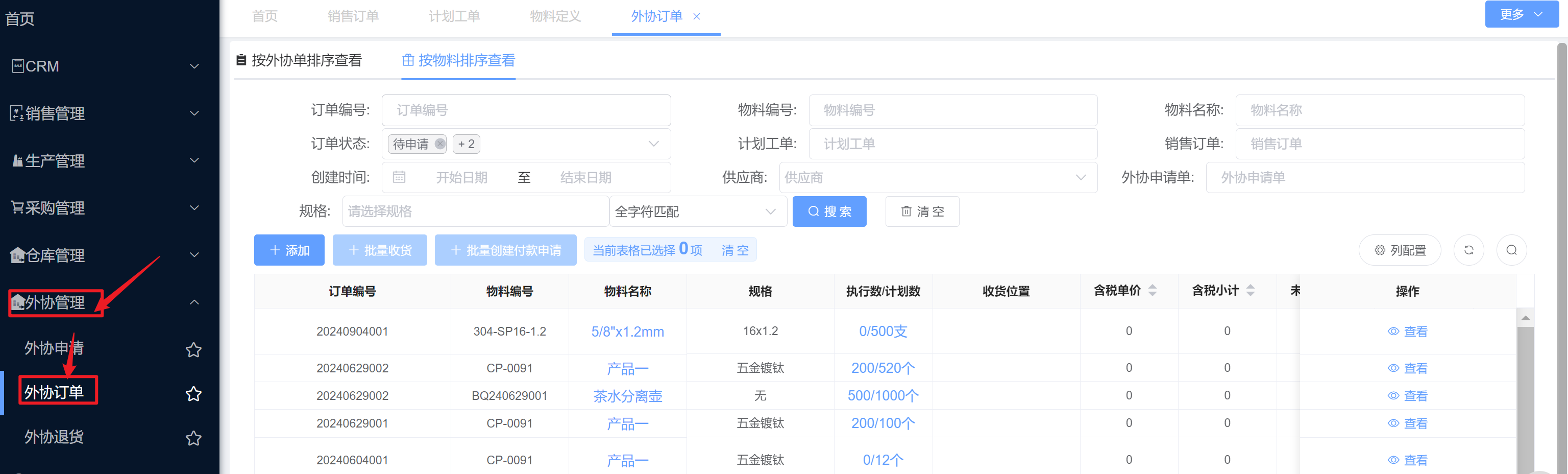Open 外协申请 in the sidebar
The width and height of the screenshot is (1568, 474).
click(x=54, y=348)
